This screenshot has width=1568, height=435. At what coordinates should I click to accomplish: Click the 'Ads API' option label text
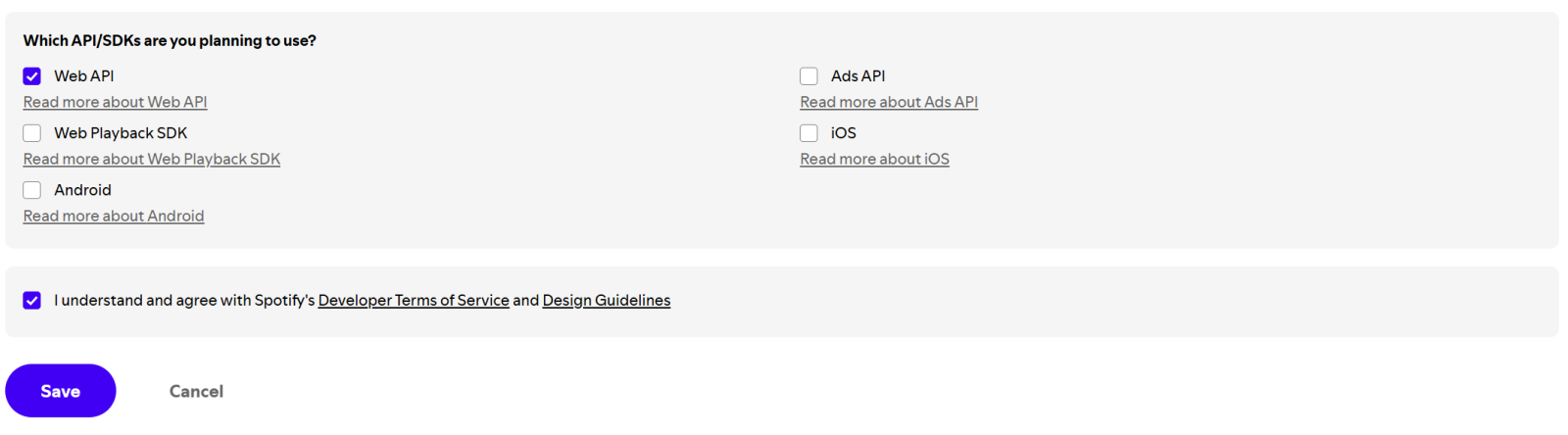click(857, 76)
